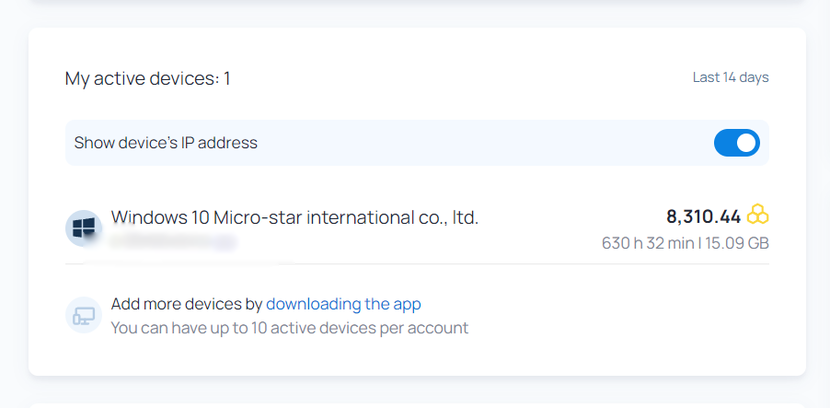The height and width of the screenshot is (408, 830).
Task: Toggle the Show device's IP address switch
Action: pyautogui.click(x=736, y=143)
